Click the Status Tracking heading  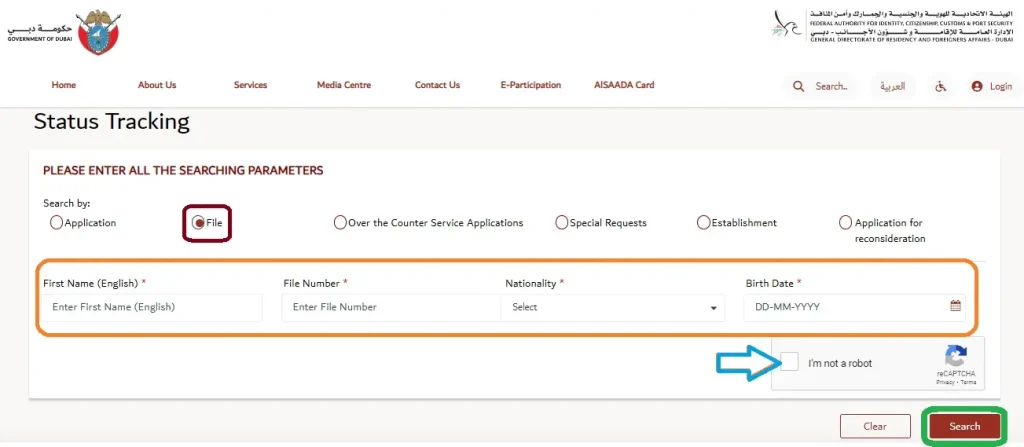[x=112, y=122]
